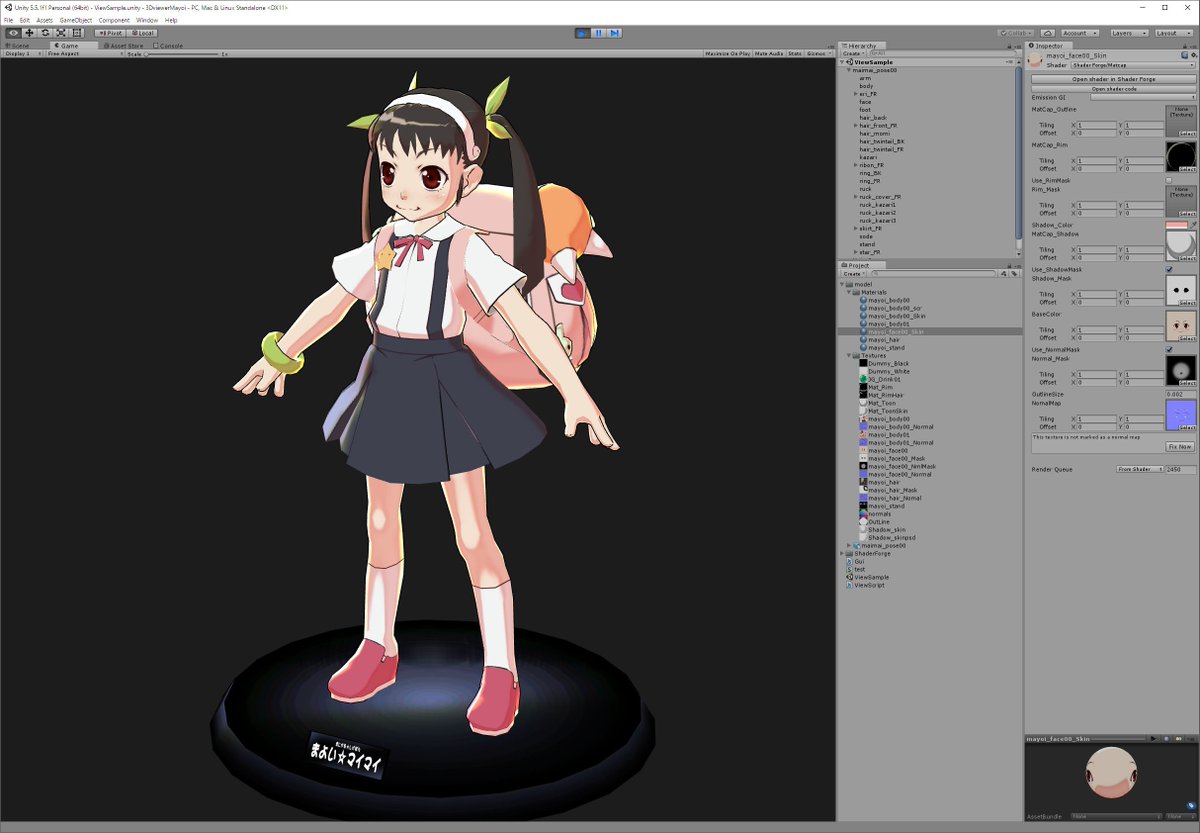Screen dimensions: 1200x833
Task: Open Render Queue From Shader dropdown
Action: point(1139,469)
